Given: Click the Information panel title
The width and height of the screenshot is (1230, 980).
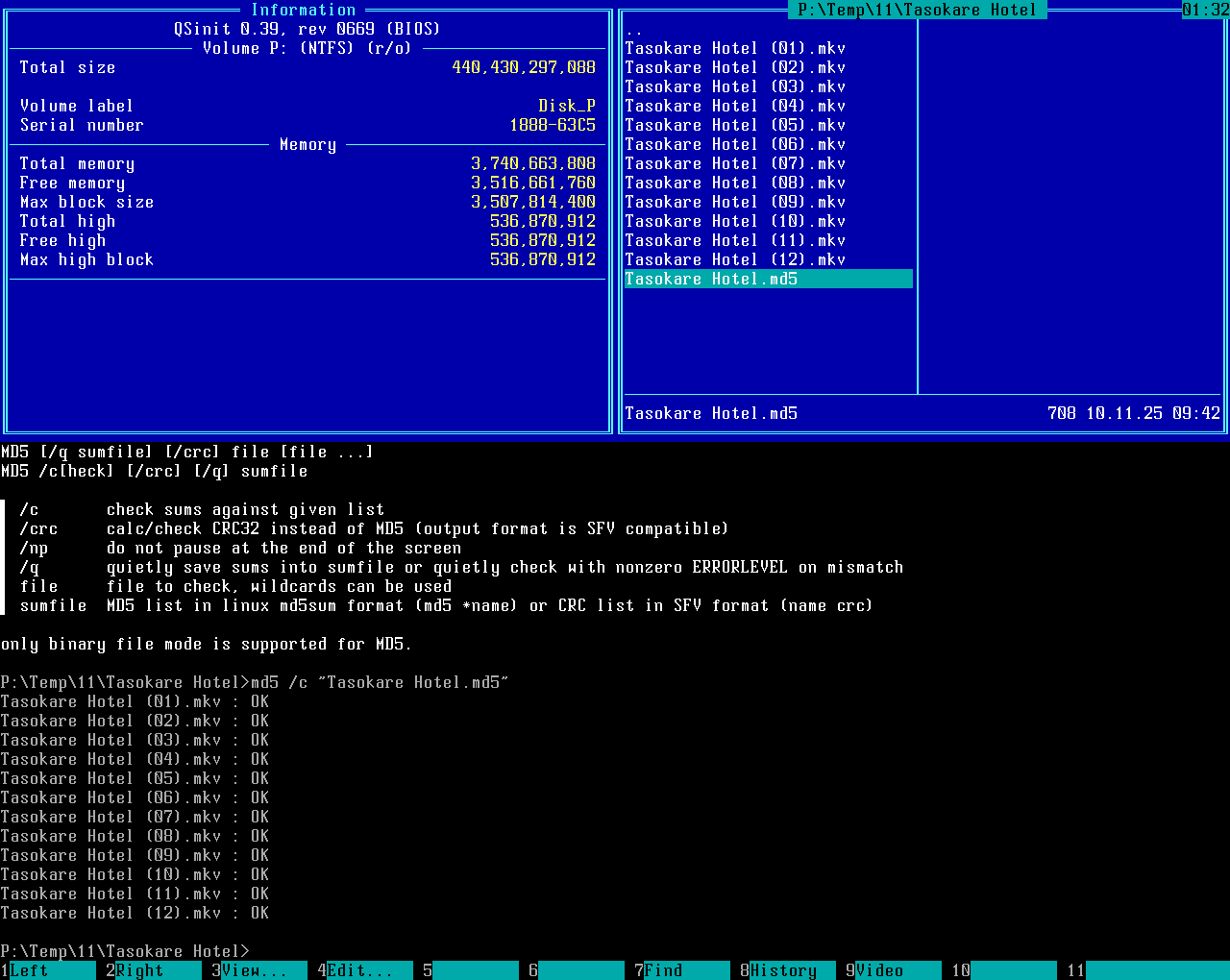Looking at the screenshot, I should tap(303, 10).
